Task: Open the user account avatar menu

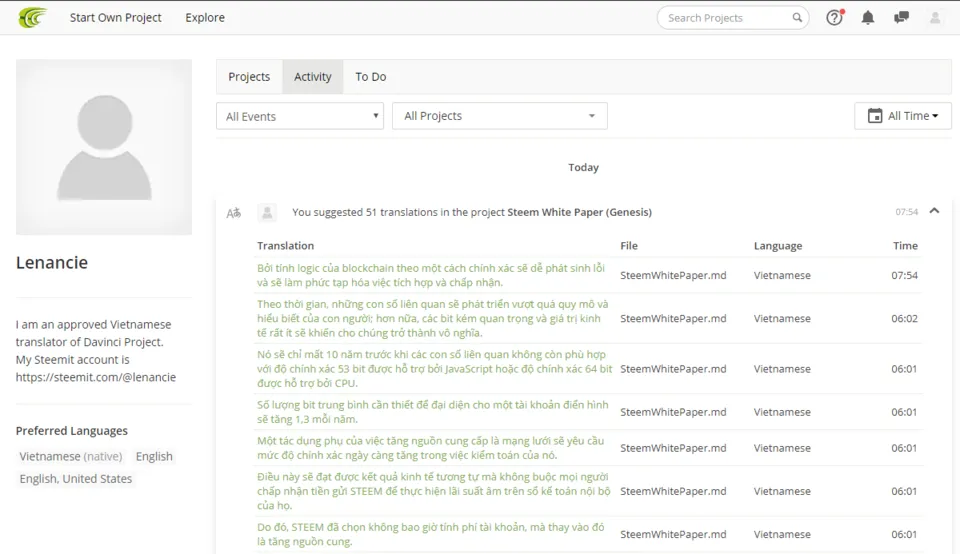Action: tap(935, 18)
